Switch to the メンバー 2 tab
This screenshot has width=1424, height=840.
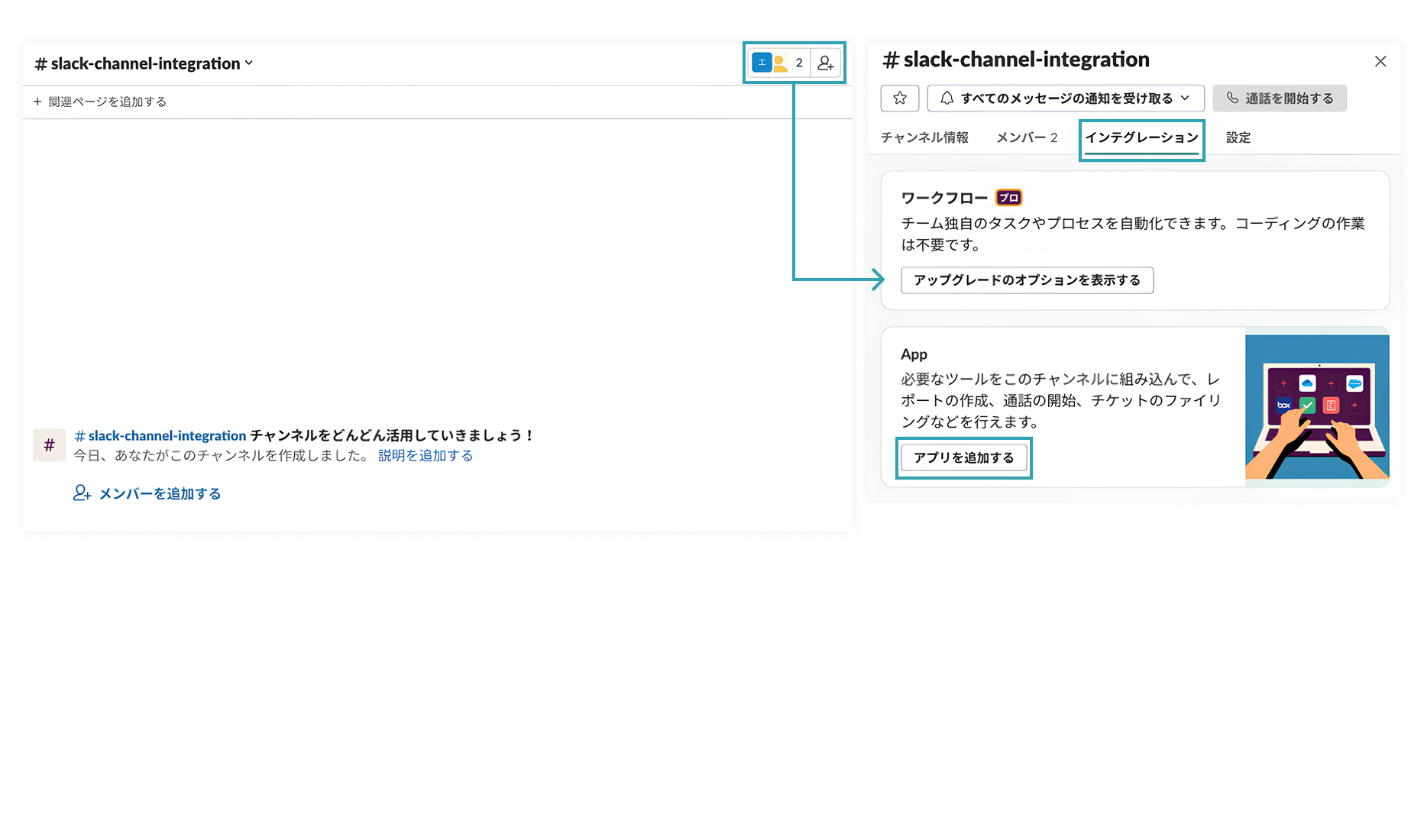click(1027, 137)
